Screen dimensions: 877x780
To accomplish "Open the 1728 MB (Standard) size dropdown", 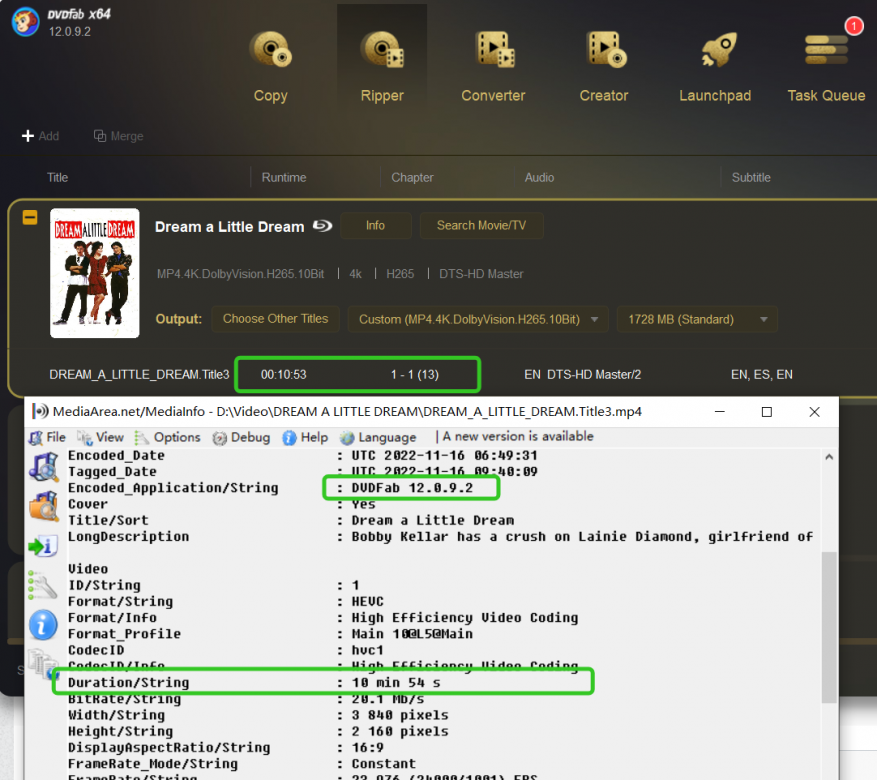I will [x=697, y=319].
